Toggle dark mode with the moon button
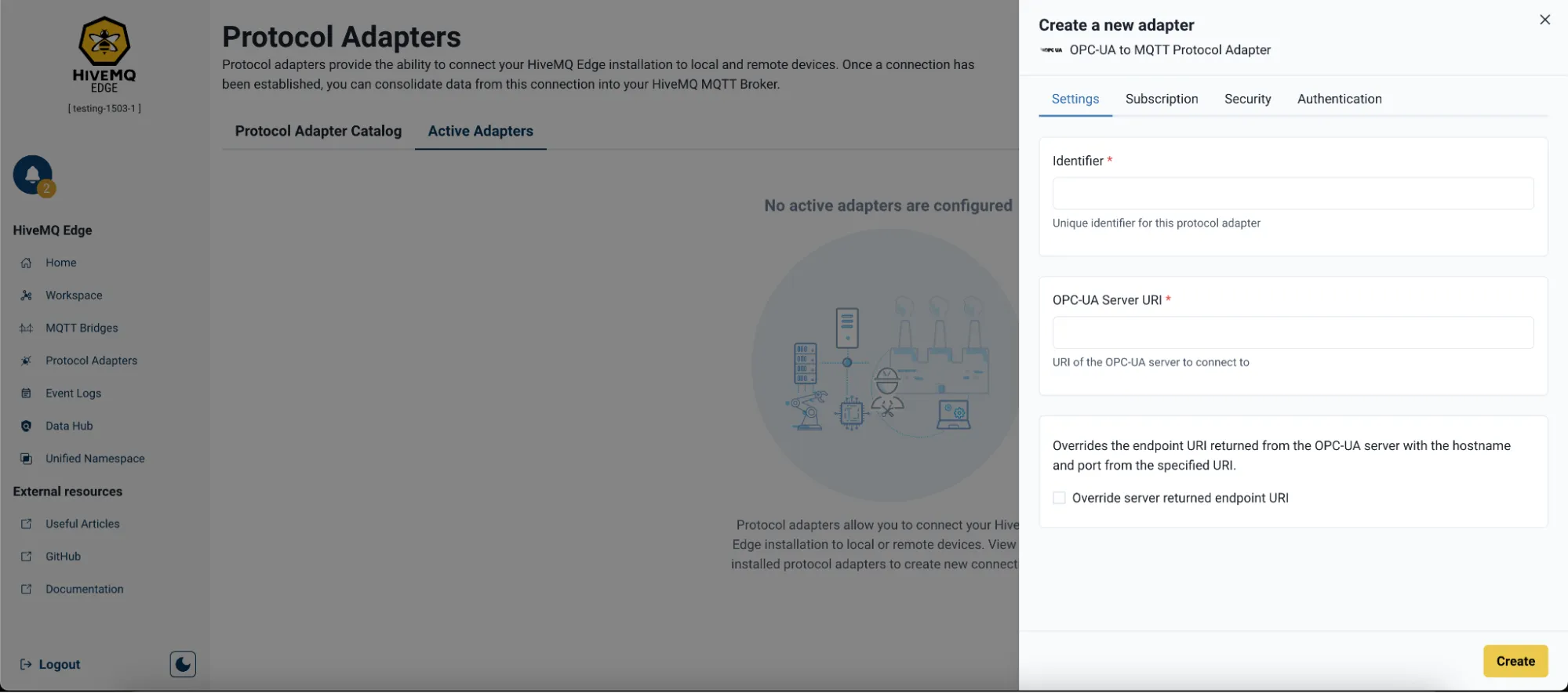 183,665
